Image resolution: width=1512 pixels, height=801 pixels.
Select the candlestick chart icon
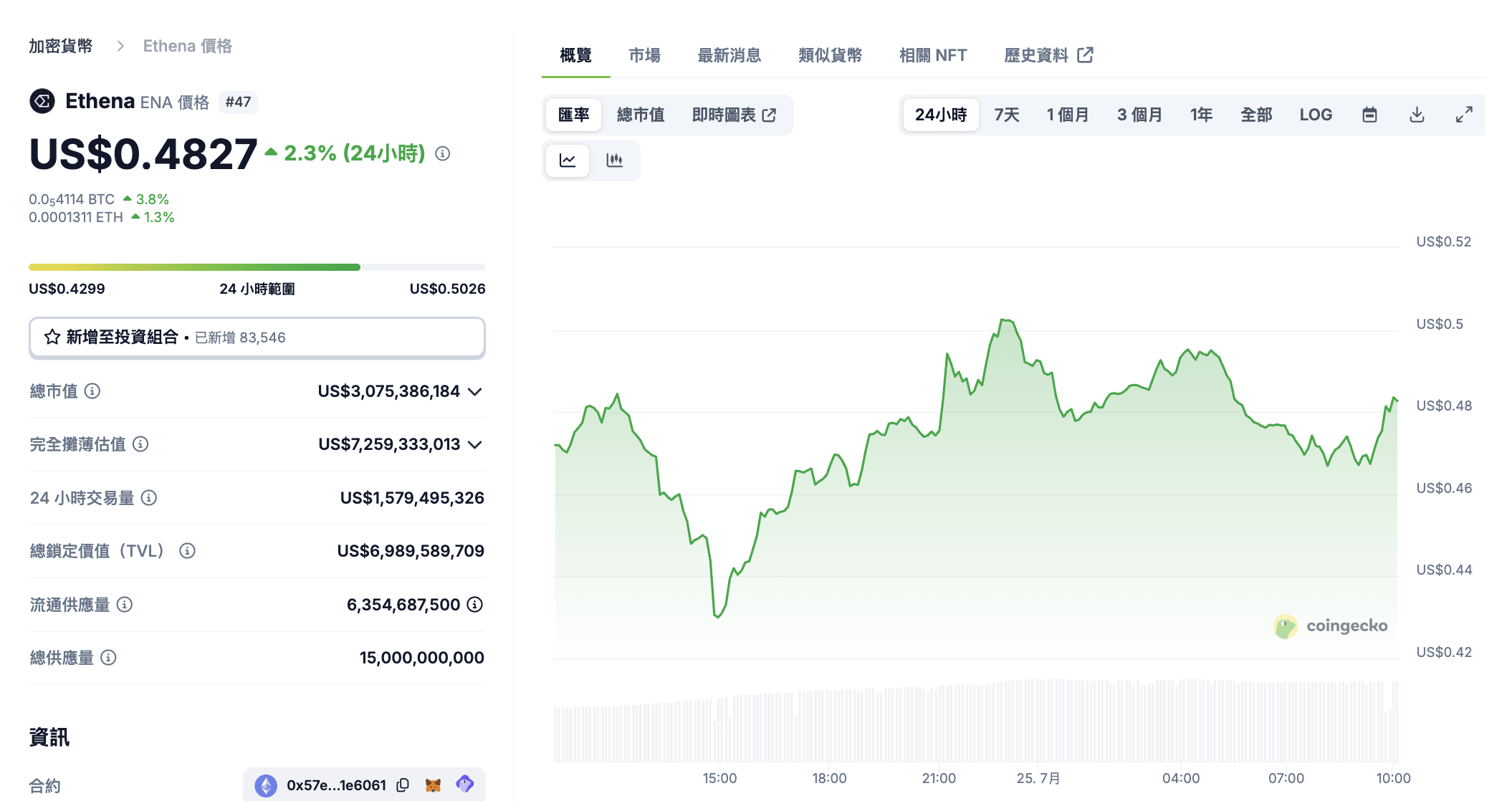point(616,160)
